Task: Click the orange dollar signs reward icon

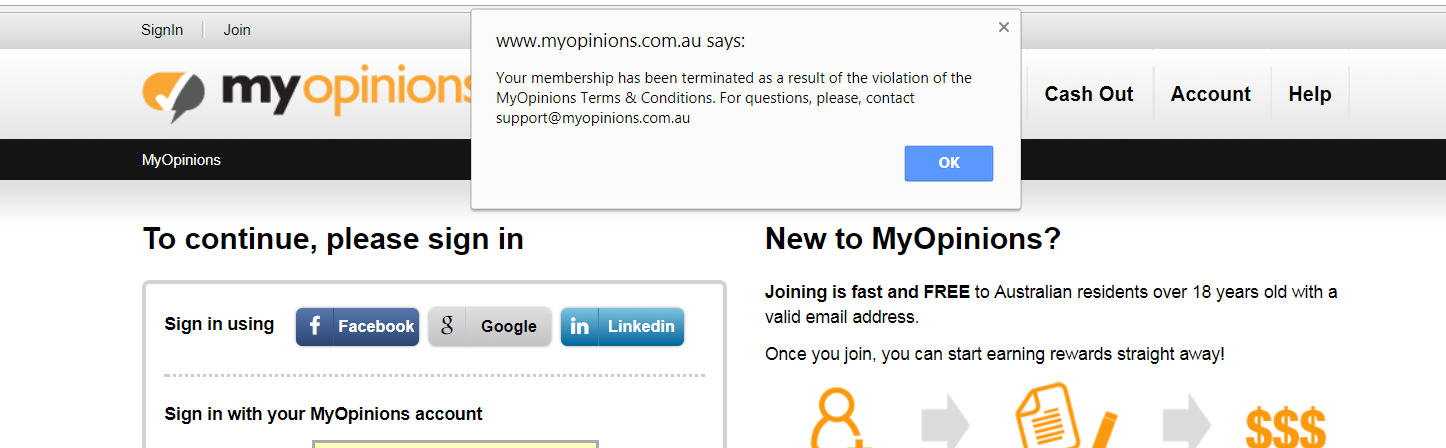Action: click(1286, 426)
